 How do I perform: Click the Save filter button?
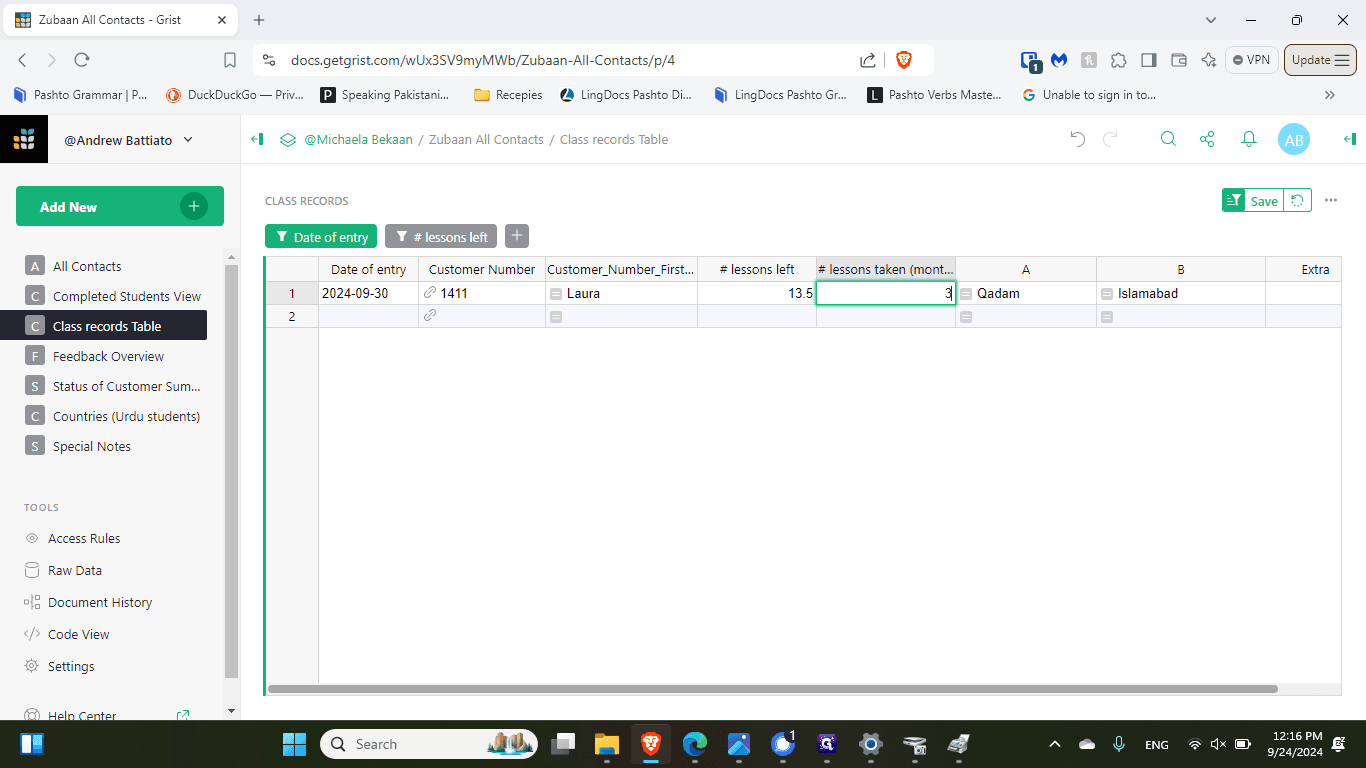tap(1264, 201)
